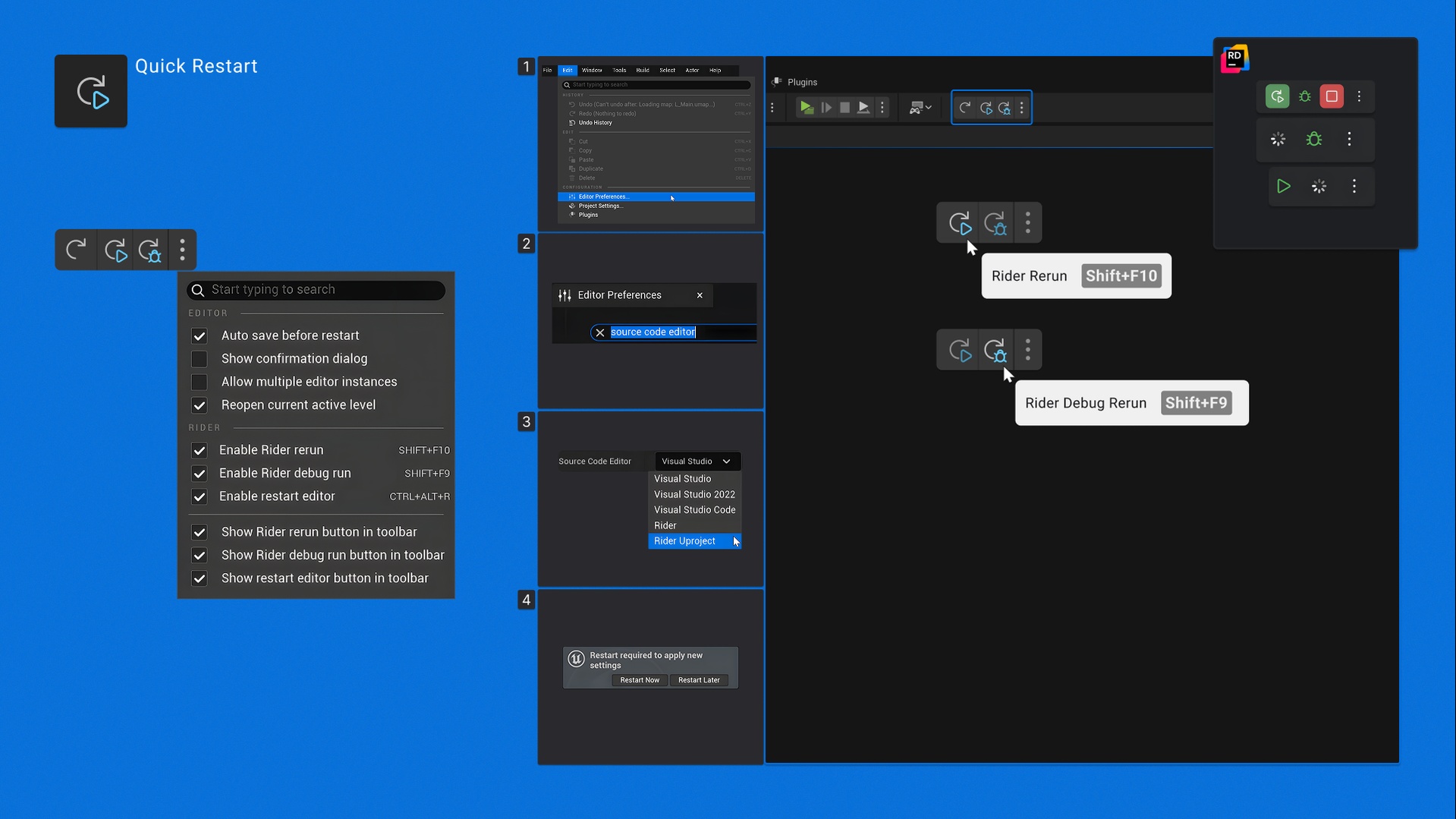
Task: Toggle Show Rider debug run button in toolbar
Action: click(200, 556)
